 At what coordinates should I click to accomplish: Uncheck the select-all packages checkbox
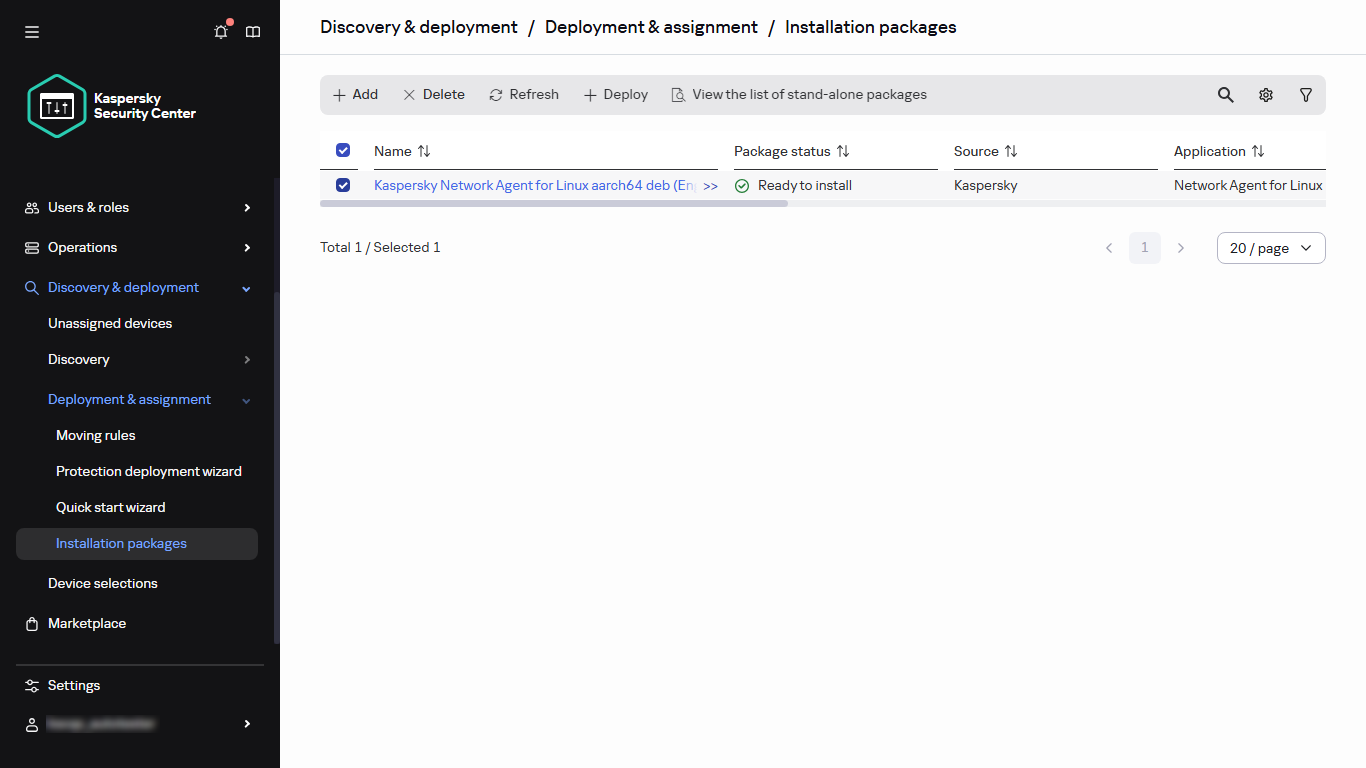click(x=342, y=150)
